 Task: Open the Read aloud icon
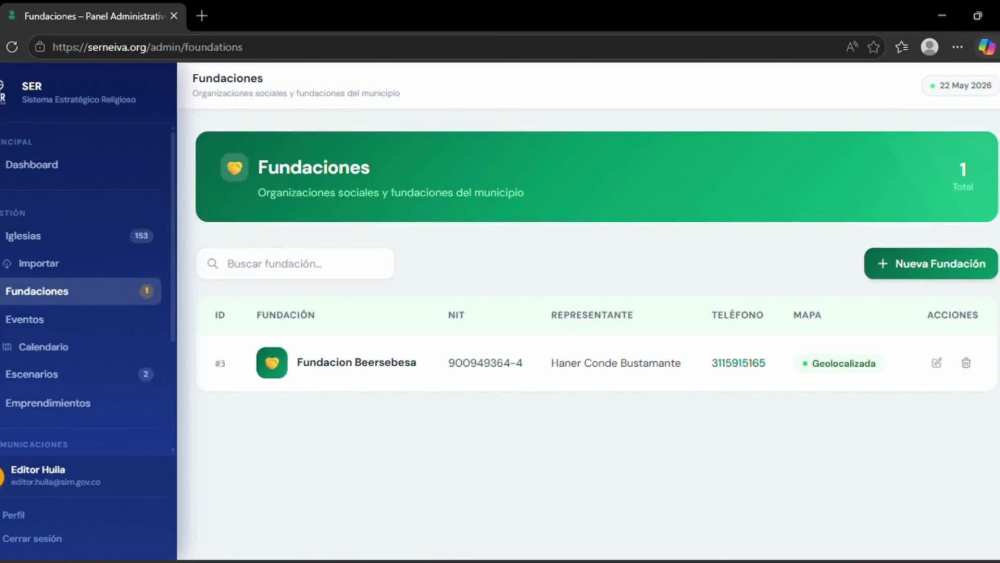(851, 47)
